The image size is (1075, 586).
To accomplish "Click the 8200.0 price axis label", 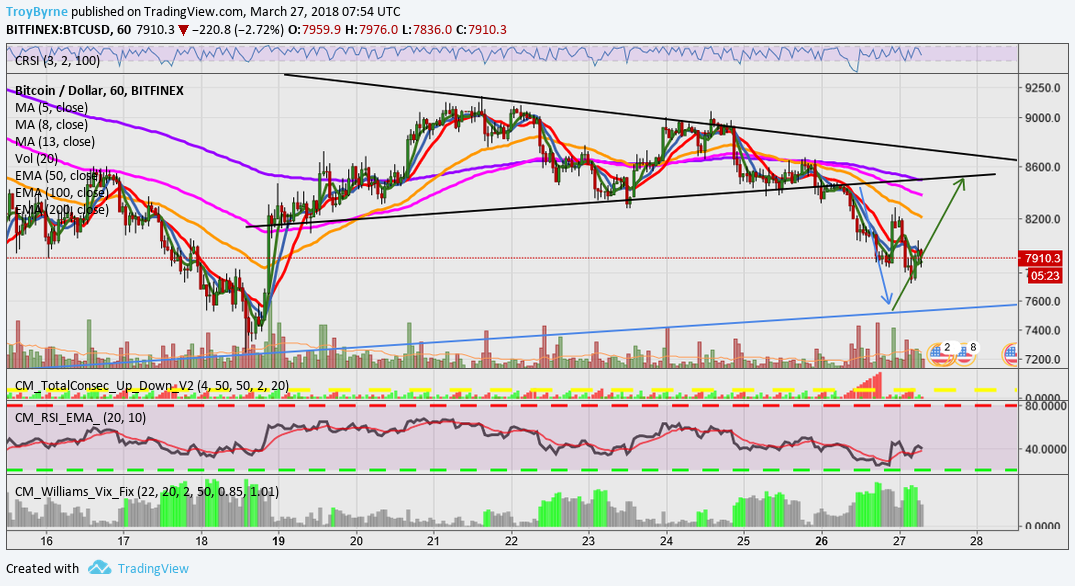I will pyautogui.click(x=1043, y=219).
